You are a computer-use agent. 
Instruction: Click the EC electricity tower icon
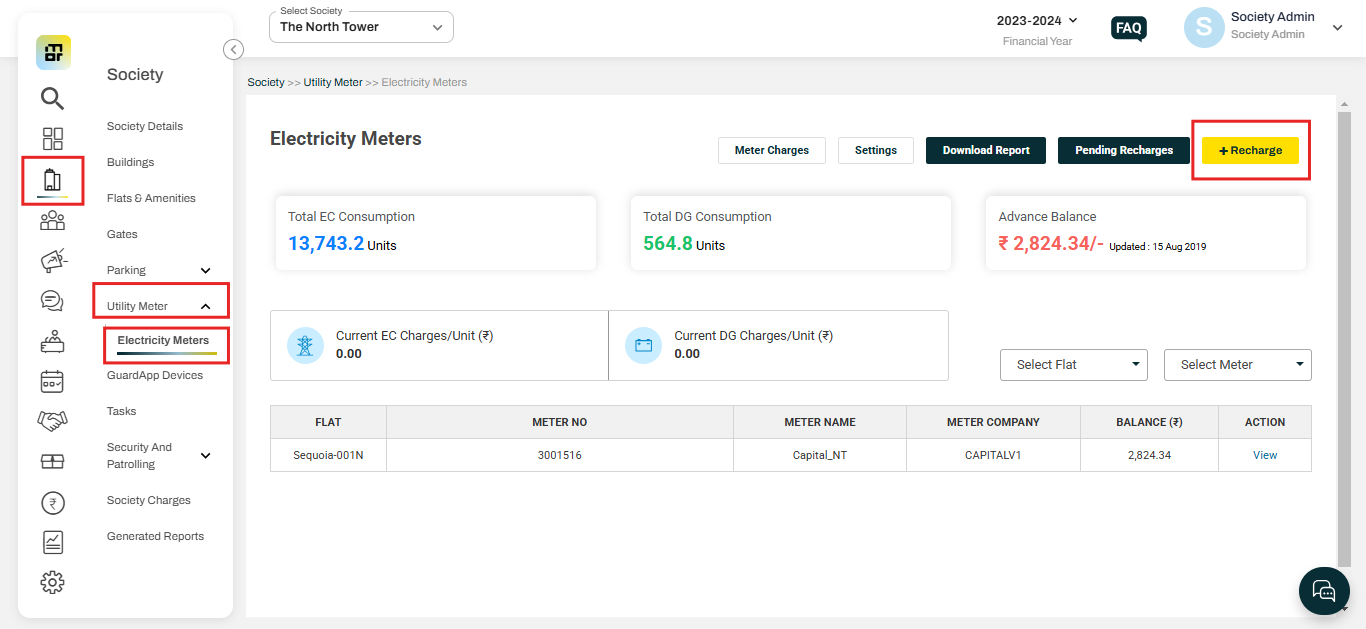tap(305, 345)
